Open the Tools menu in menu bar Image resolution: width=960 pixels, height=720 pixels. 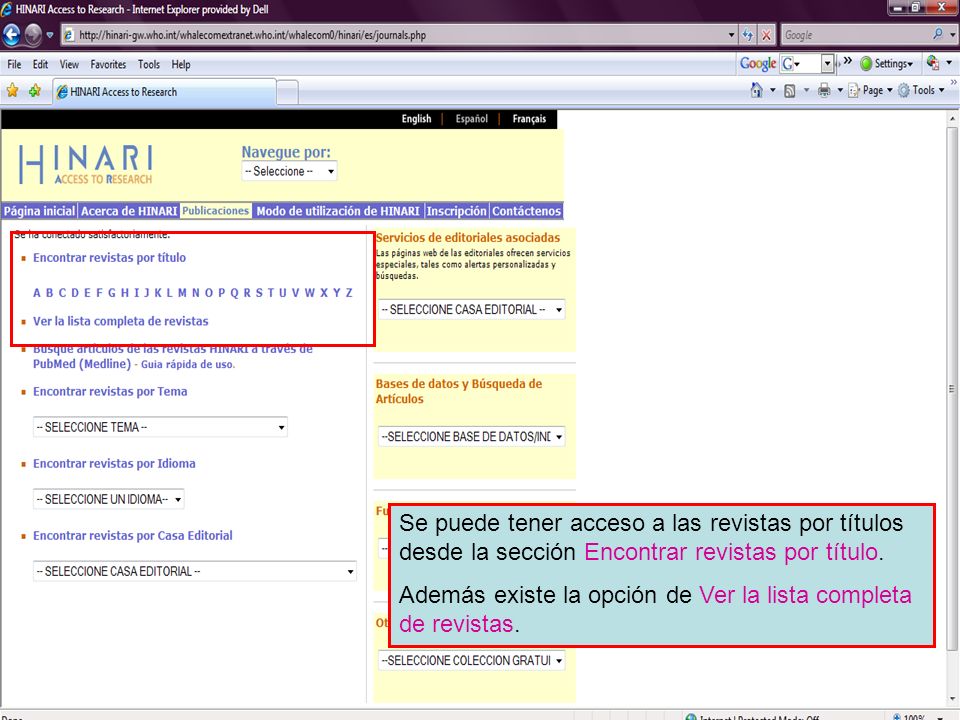pyautogui.click(x=149, y=64)
